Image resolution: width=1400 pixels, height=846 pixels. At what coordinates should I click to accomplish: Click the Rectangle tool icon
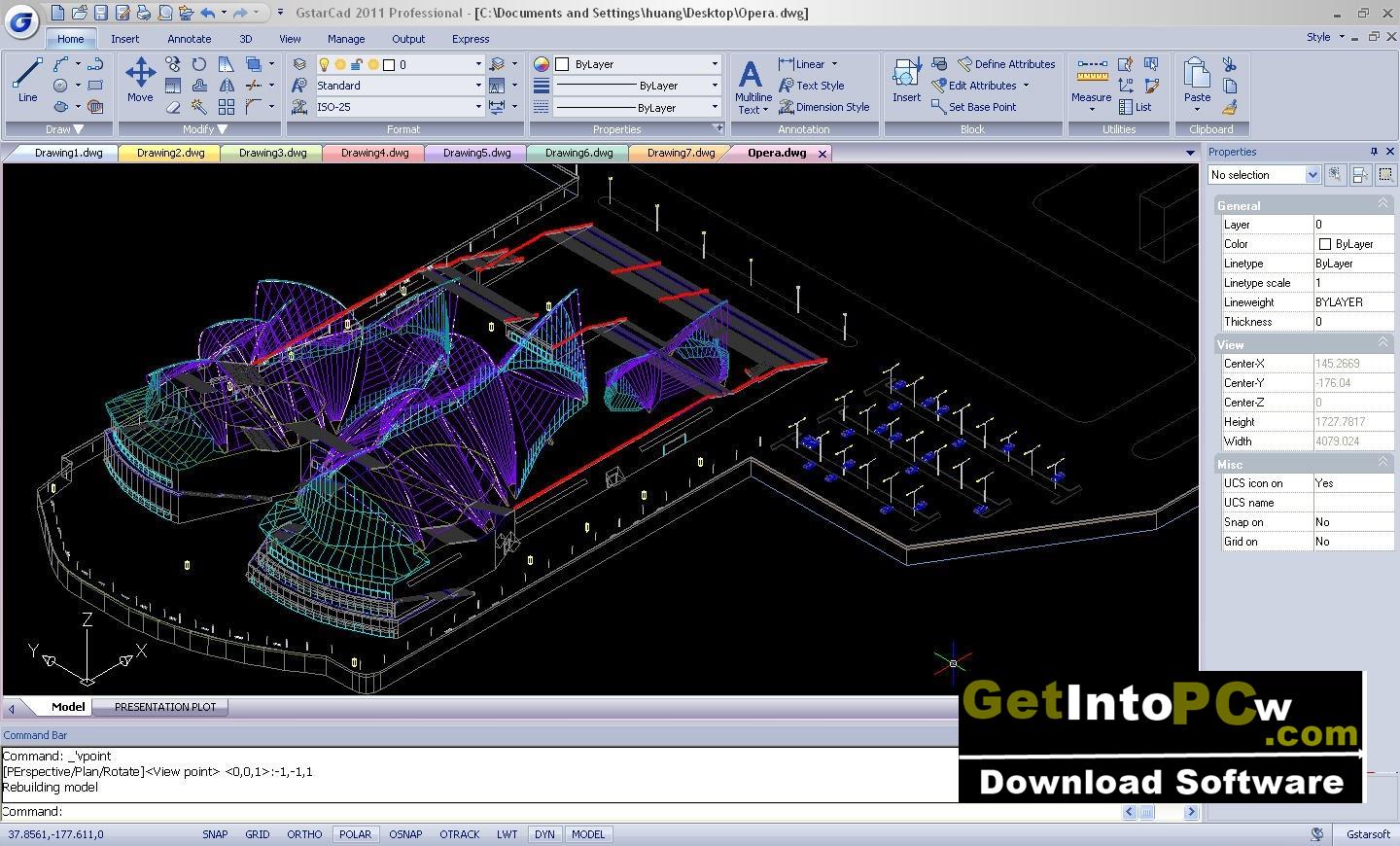[x=95, y=86]
